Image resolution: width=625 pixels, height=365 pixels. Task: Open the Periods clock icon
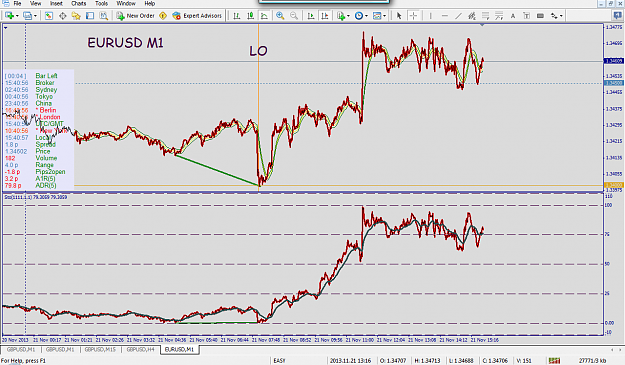(x=359, y=16)
